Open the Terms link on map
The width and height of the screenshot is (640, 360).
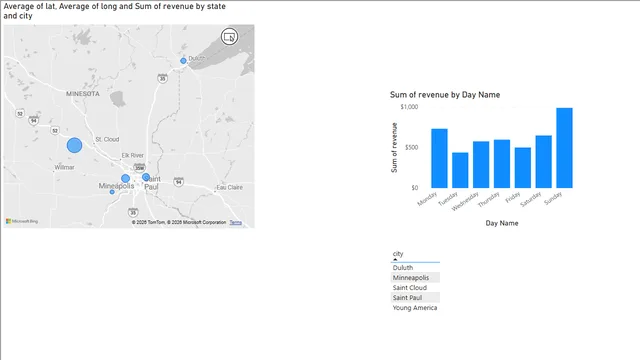(x=236, y=222)
